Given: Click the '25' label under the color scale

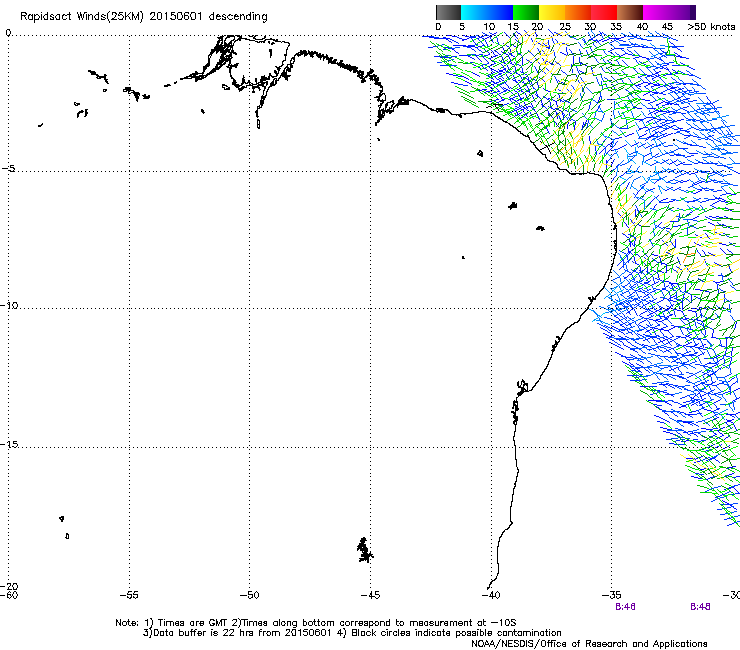Looking at the screenshot, I should [x=565, y=27].
